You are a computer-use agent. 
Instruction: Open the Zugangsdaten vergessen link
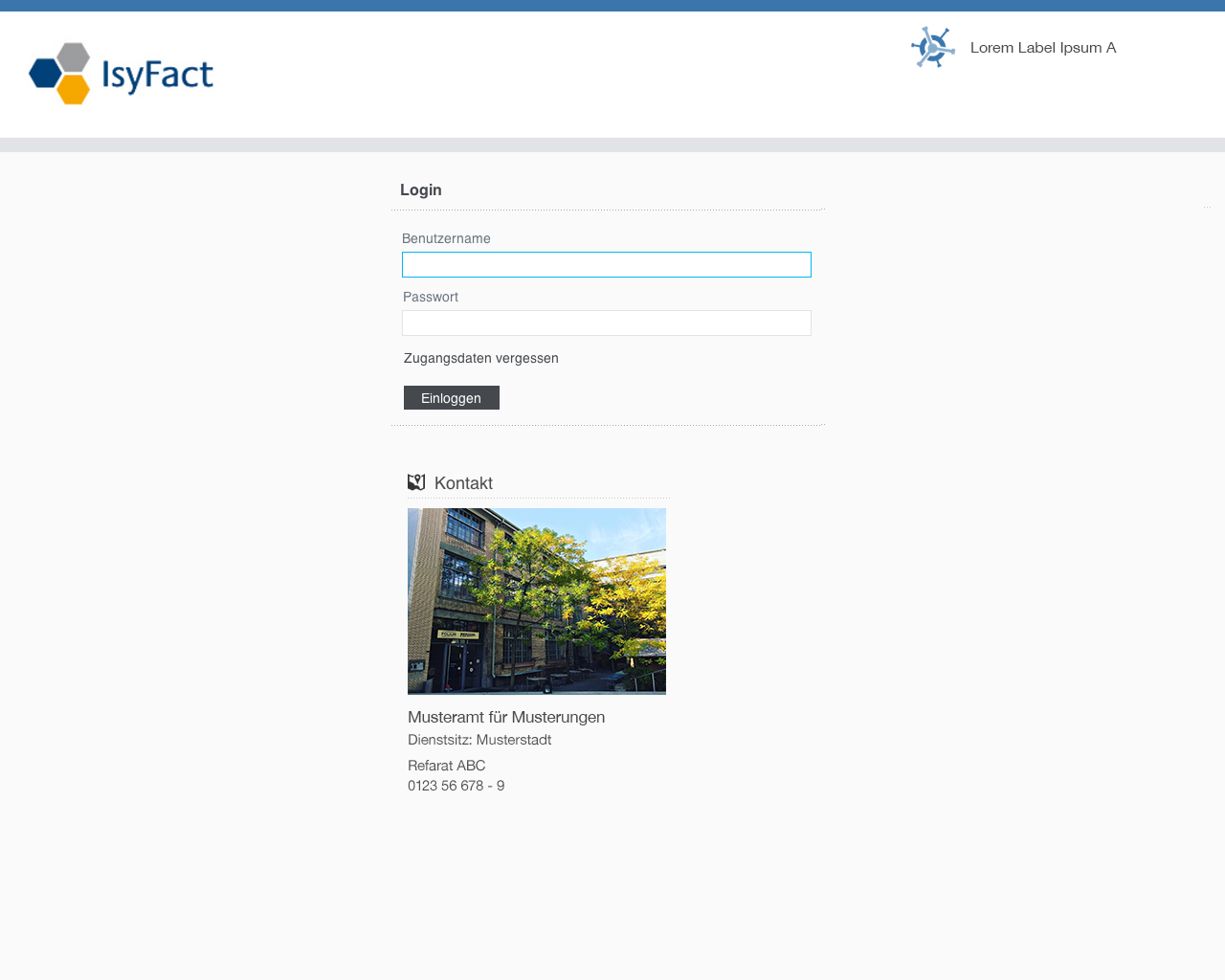tap(480, 358)
